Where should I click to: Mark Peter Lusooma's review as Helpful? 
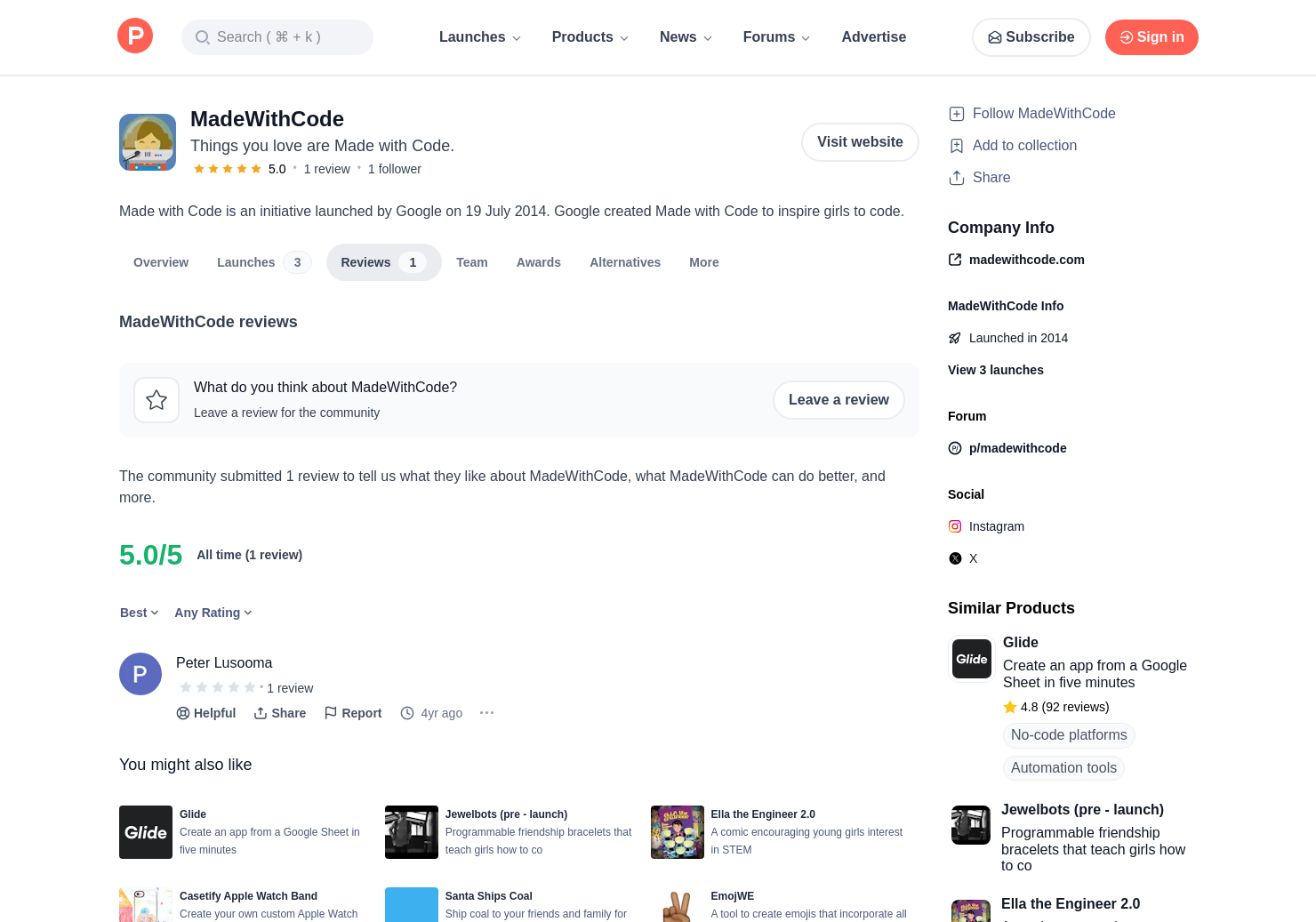pos(205,713)
